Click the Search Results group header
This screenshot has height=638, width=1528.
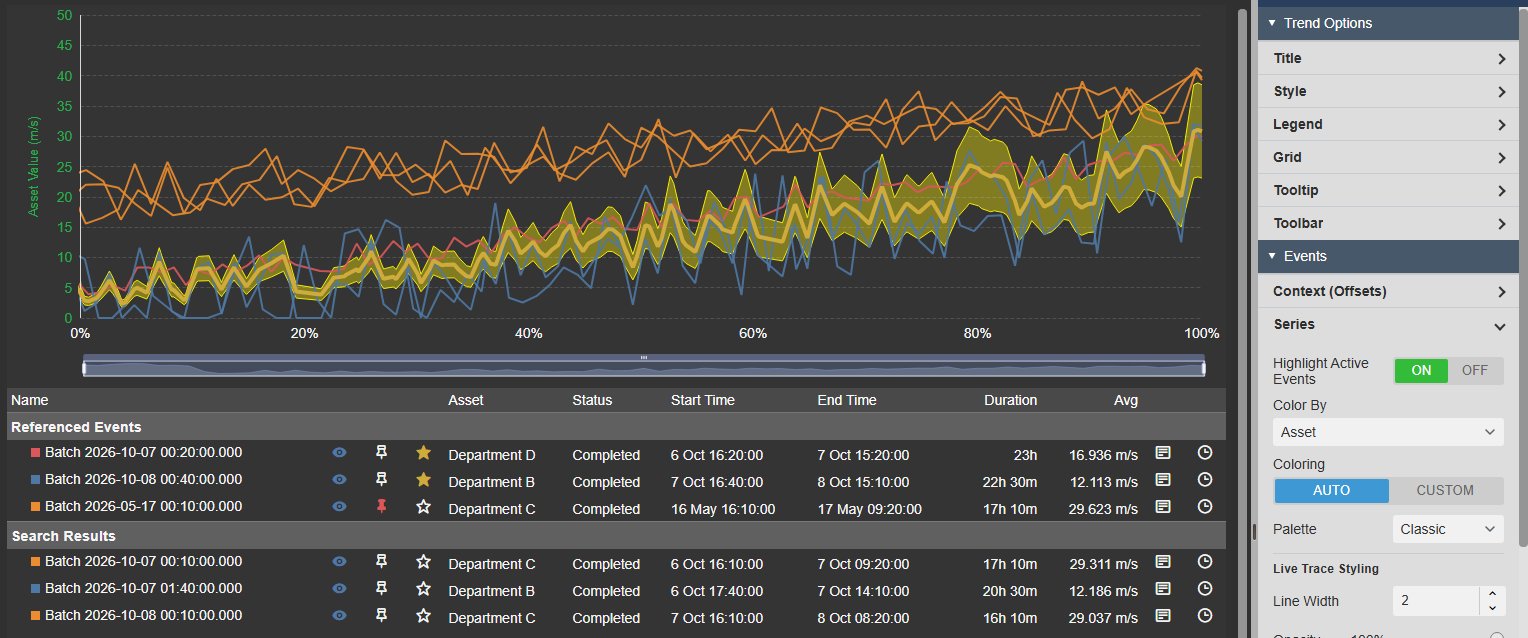click(x=616, y=535)
